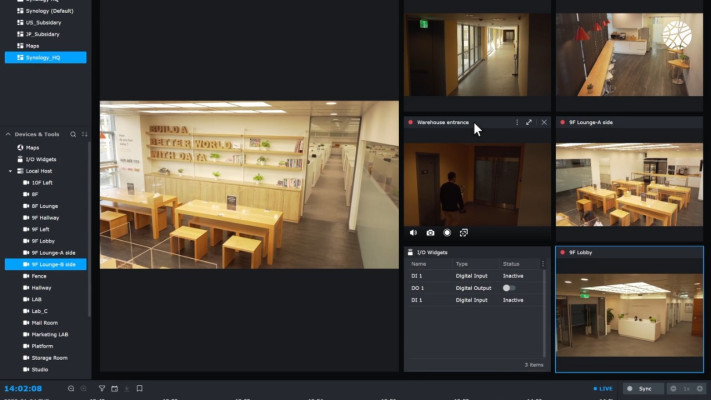Sort the Devices & Tools list

coord(84,134)
